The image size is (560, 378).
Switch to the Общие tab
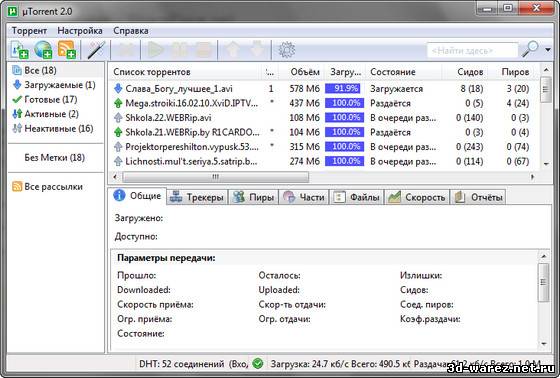pos(138,196)
